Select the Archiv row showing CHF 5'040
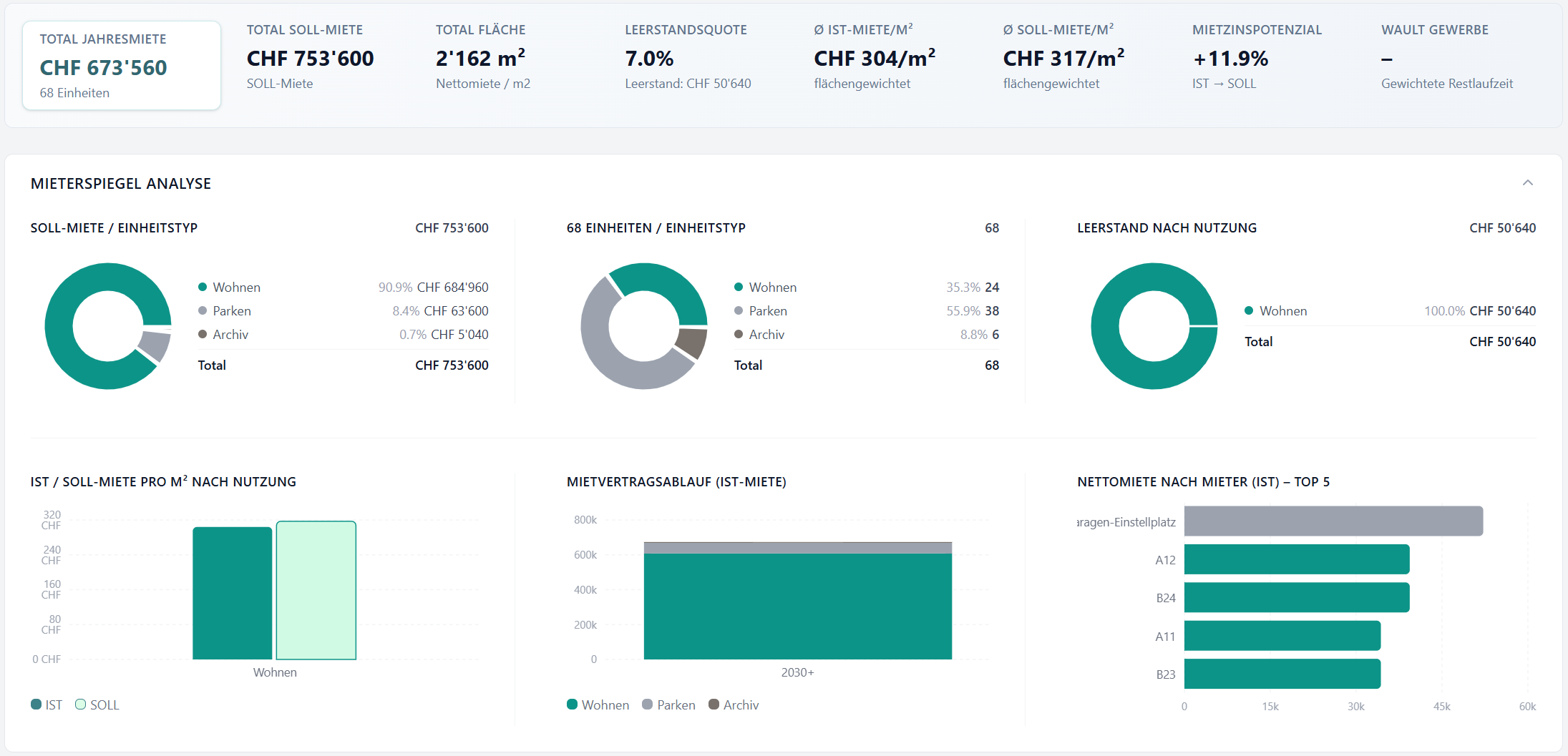The width and height of the screenshot is (1568, 756). (x=344, y=334)
